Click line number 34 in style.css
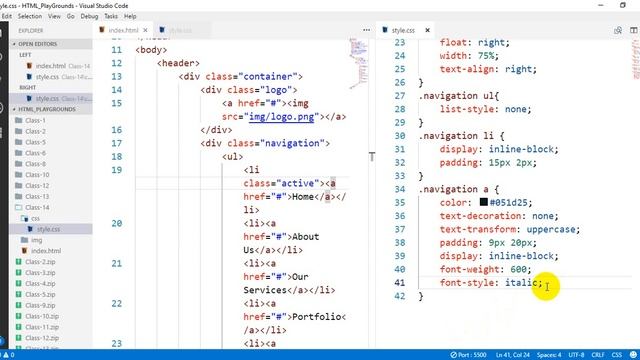Viewport: 640px width, 360px height. point(400,189)
